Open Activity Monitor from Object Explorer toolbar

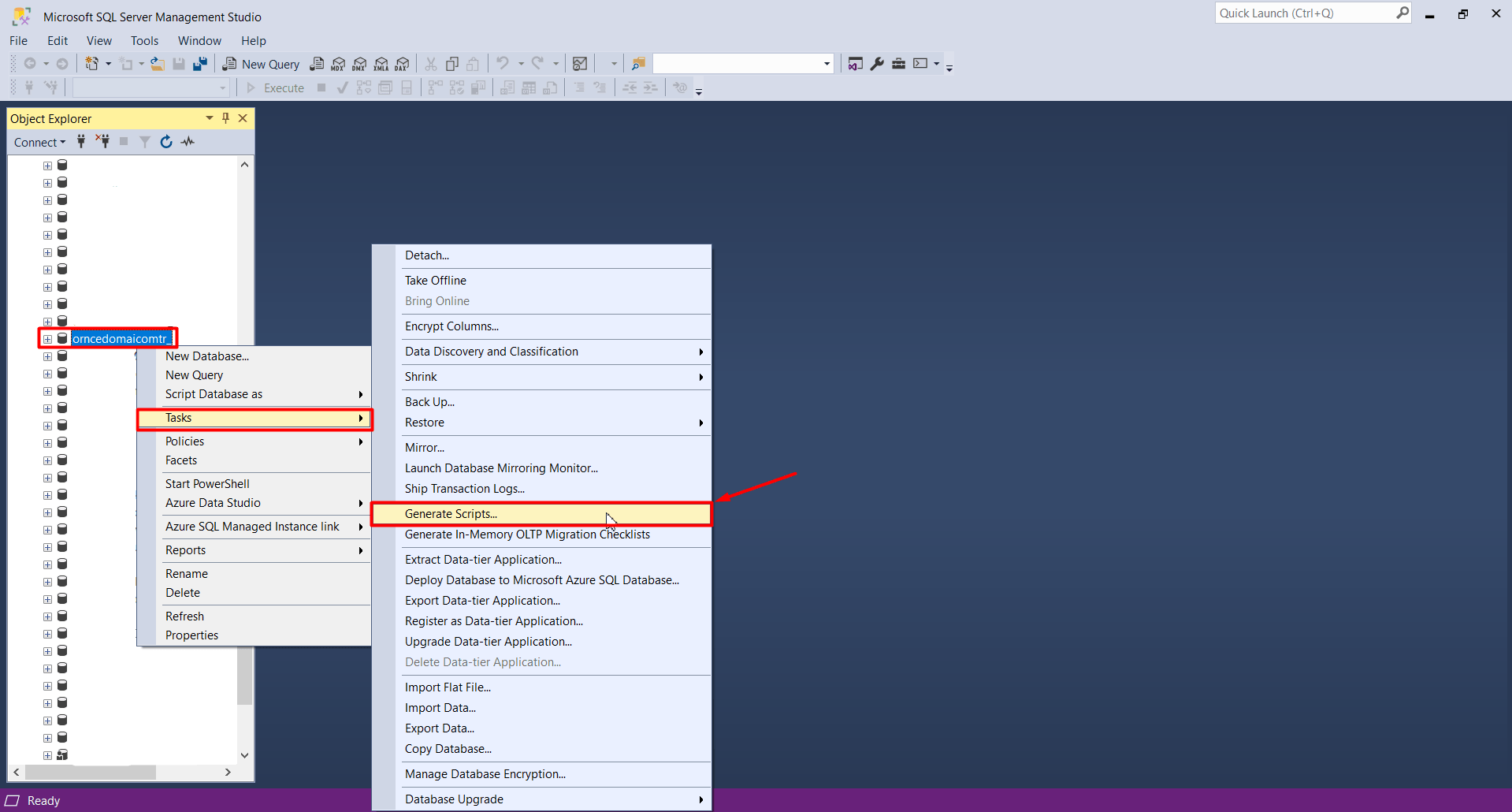pos(188,142)
